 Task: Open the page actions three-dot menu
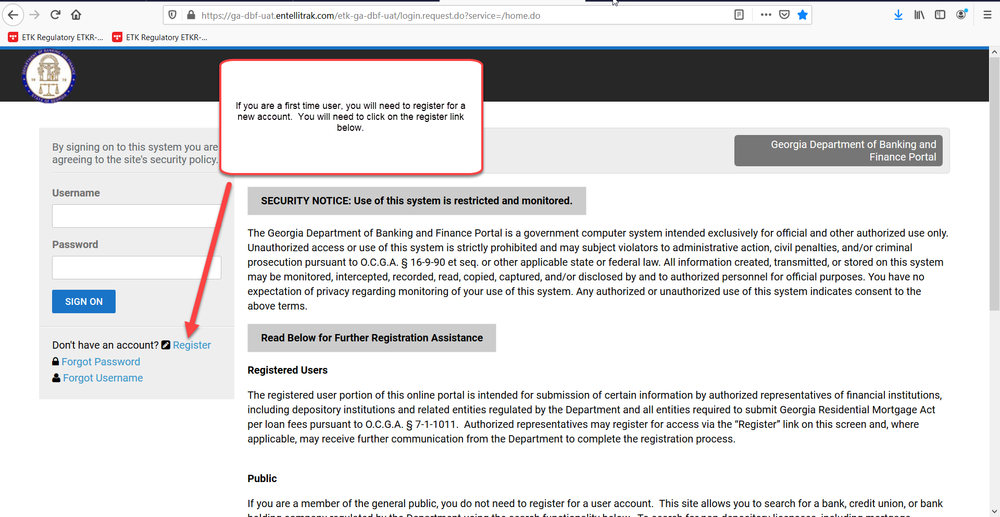coord(766,16)
